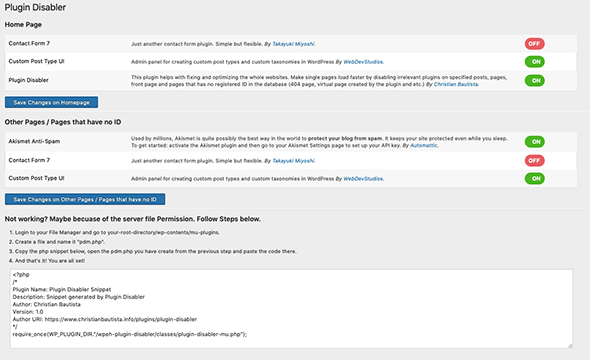Select the Akismet Anti-Spam plugin row name
Viewport: 590px width, 360px height.
point(34,141)
